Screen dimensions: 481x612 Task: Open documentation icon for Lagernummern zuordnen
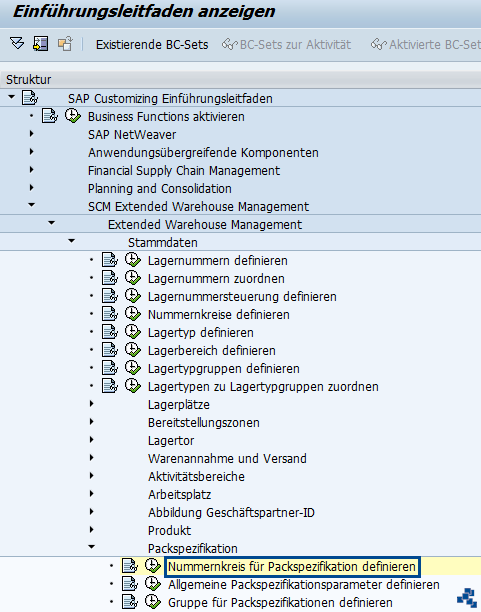coord(110,278)
